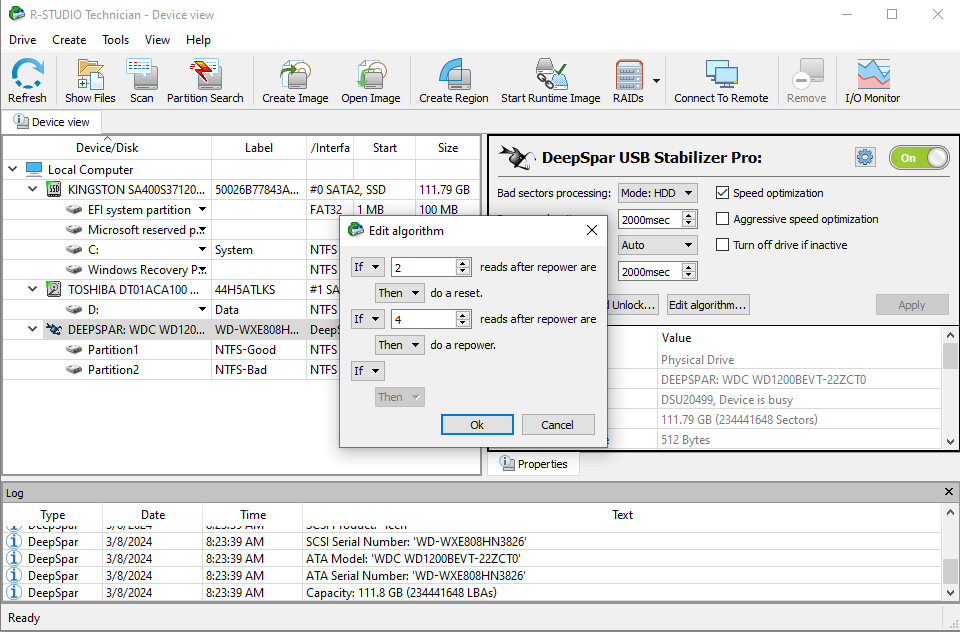The height and width of the screenshot is (632, 960).
Task: Click the Apply button
Action: click(x=912, y=305)
